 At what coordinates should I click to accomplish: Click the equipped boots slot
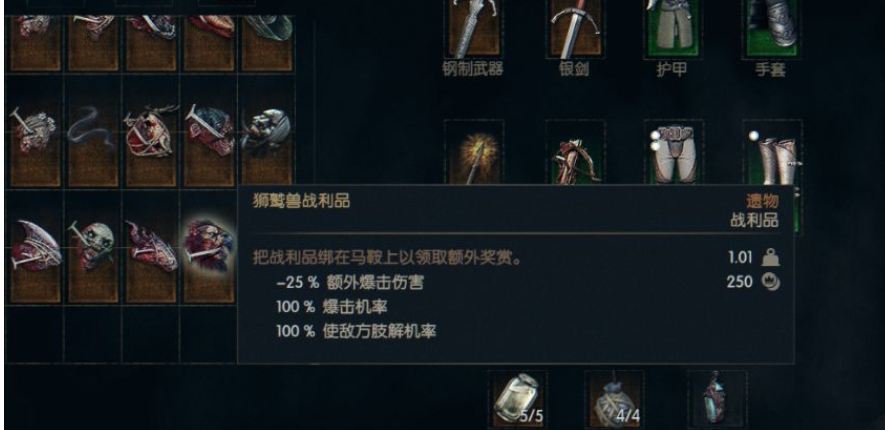772,152
